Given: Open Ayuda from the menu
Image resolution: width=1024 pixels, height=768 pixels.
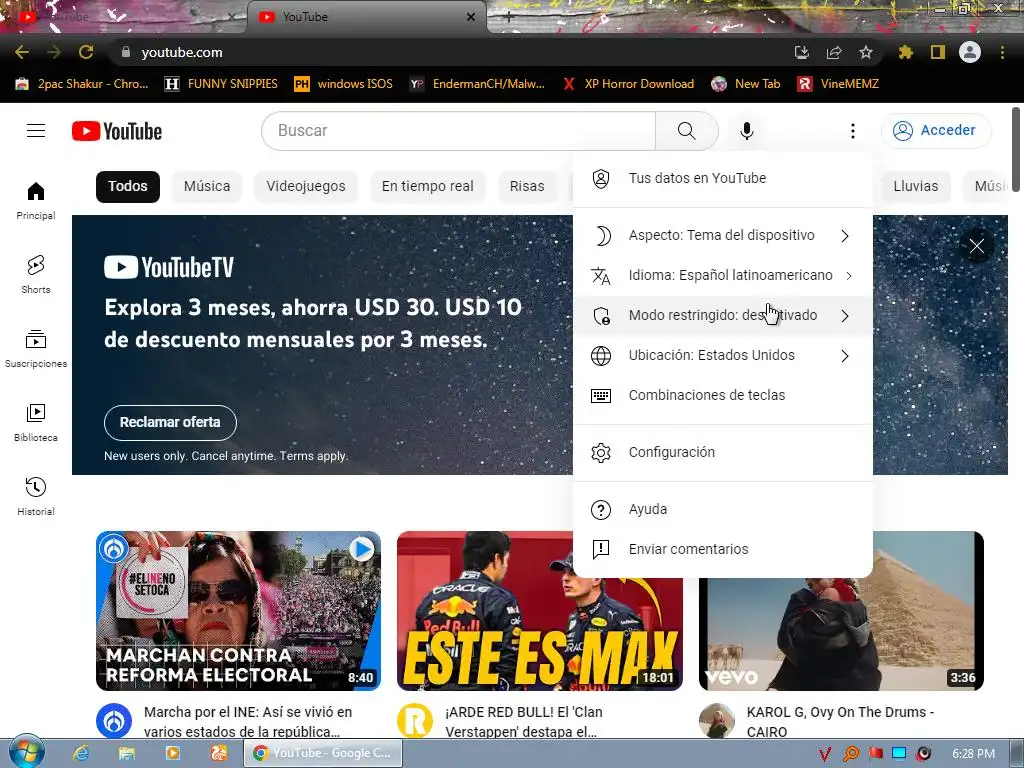Looking at the screenshot, I should (x=722, y=509).
